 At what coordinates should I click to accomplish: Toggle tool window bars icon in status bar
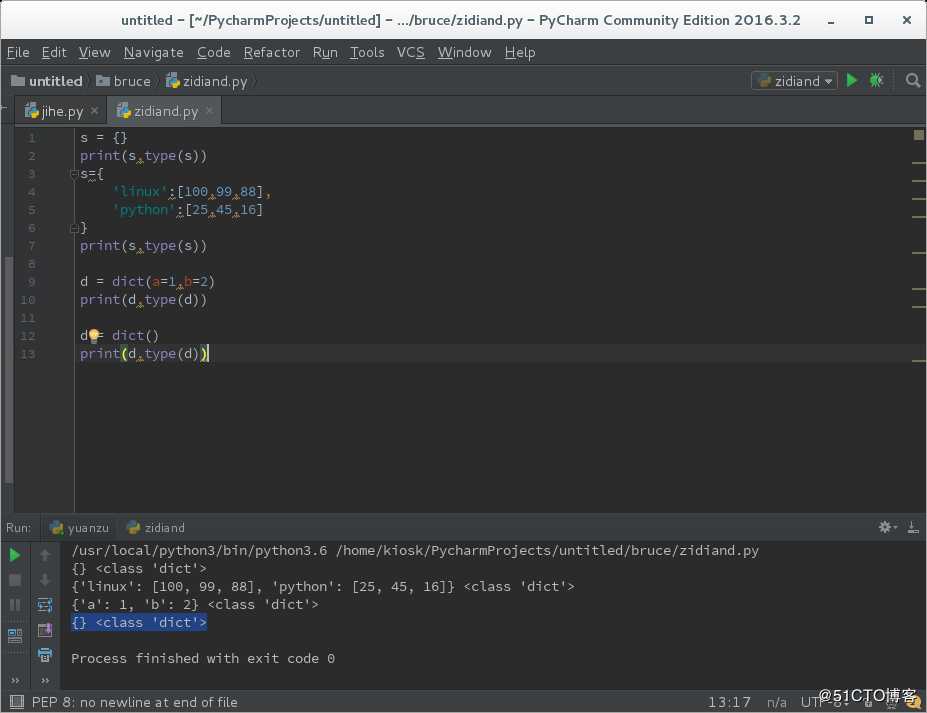click(17, 702)
